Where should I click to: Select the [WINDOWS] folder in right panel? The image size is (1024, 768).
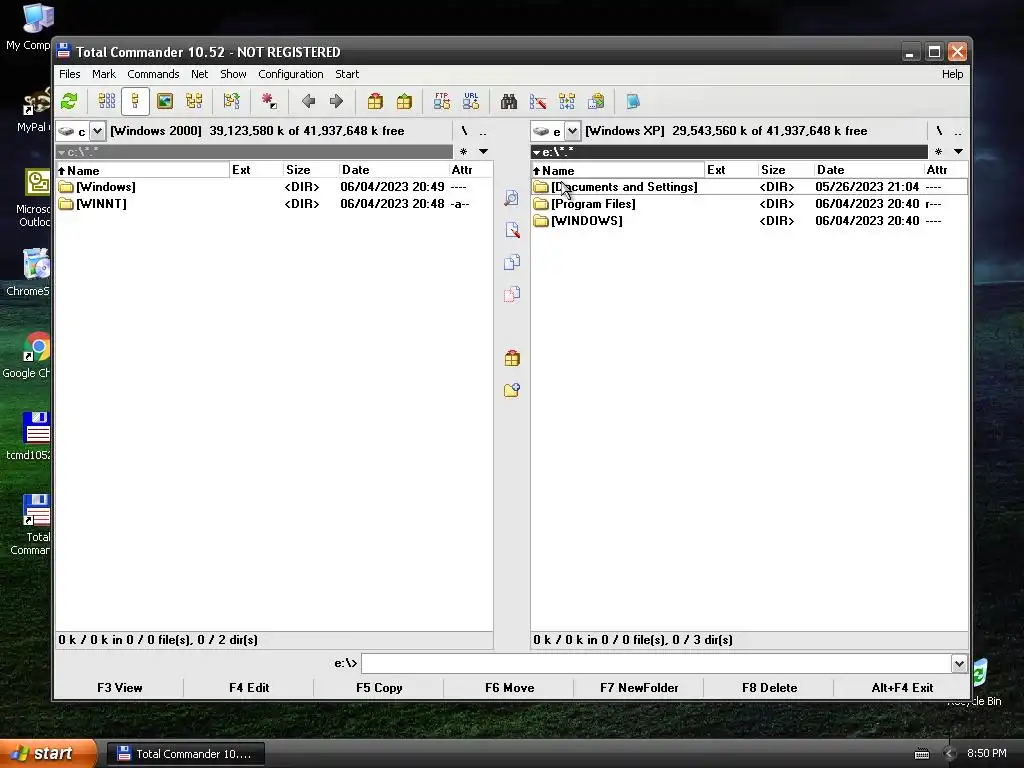(749, 221)
